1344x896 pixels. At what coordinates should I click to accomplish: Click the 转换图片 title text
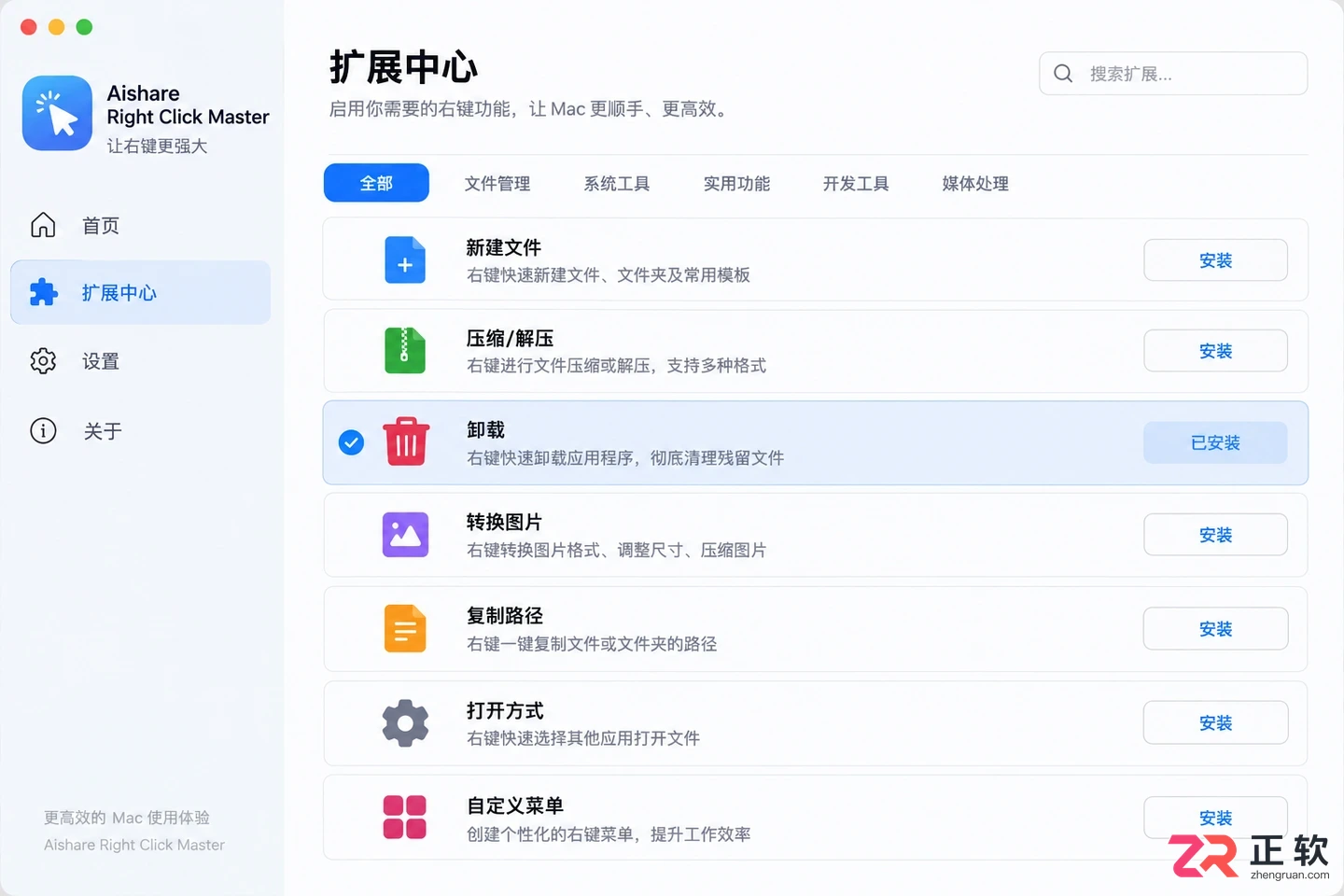[504, 522]
